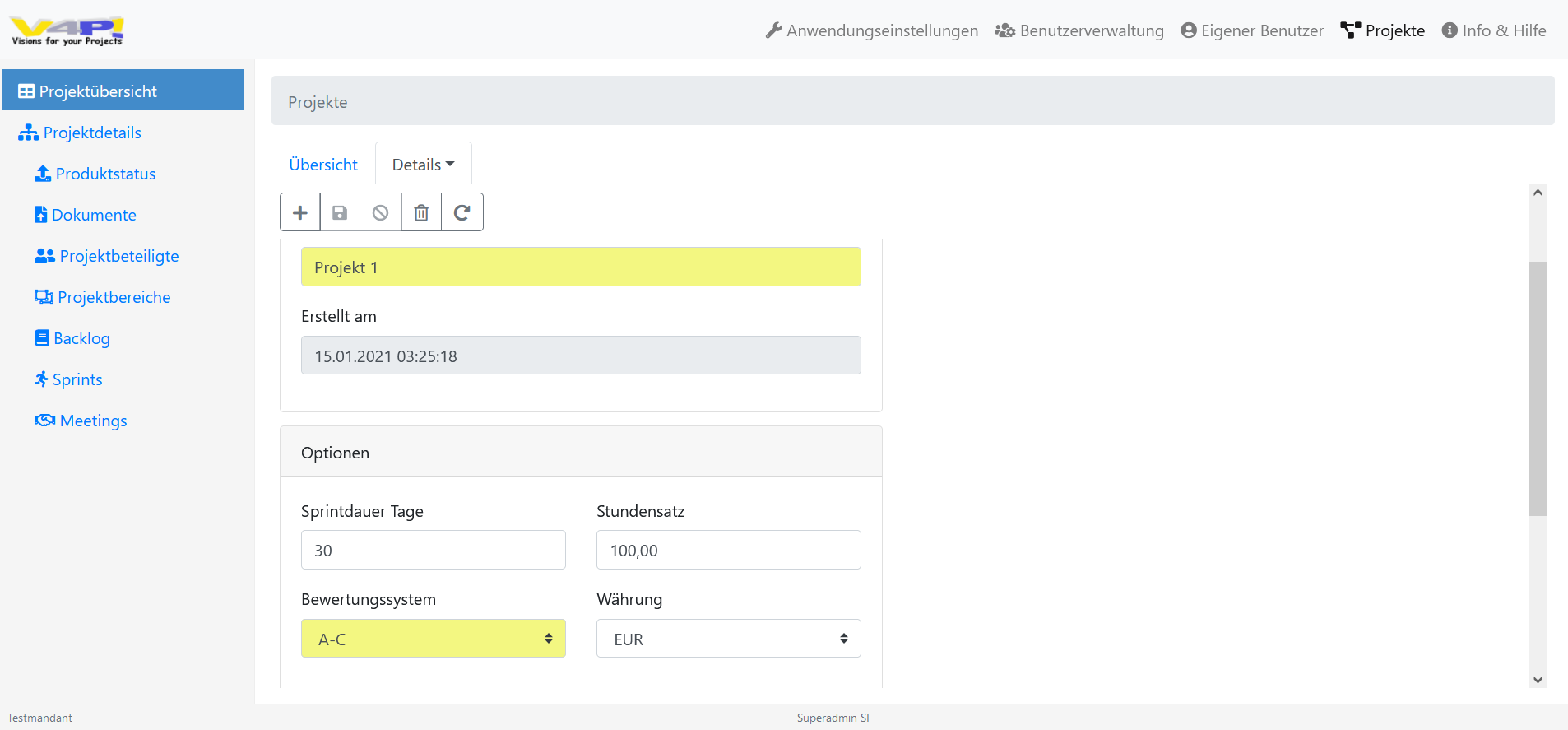The height and width of the screenshot is (730, 1568).
Task: Click the Optionen section header
Action: (581, 452)
